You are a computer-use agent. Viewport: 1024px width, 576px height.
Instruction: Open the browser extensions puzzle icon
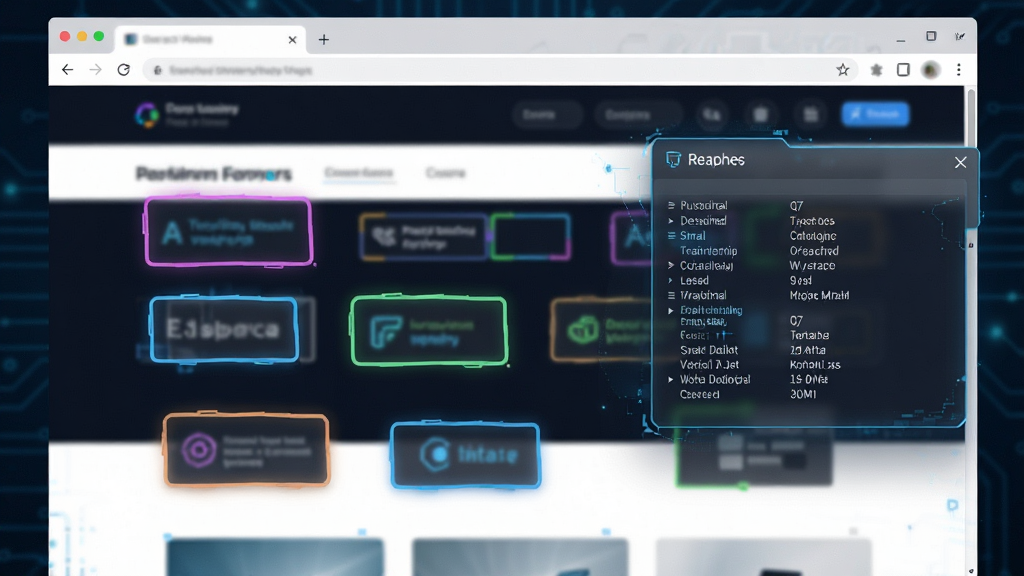(x=876, y=70)
